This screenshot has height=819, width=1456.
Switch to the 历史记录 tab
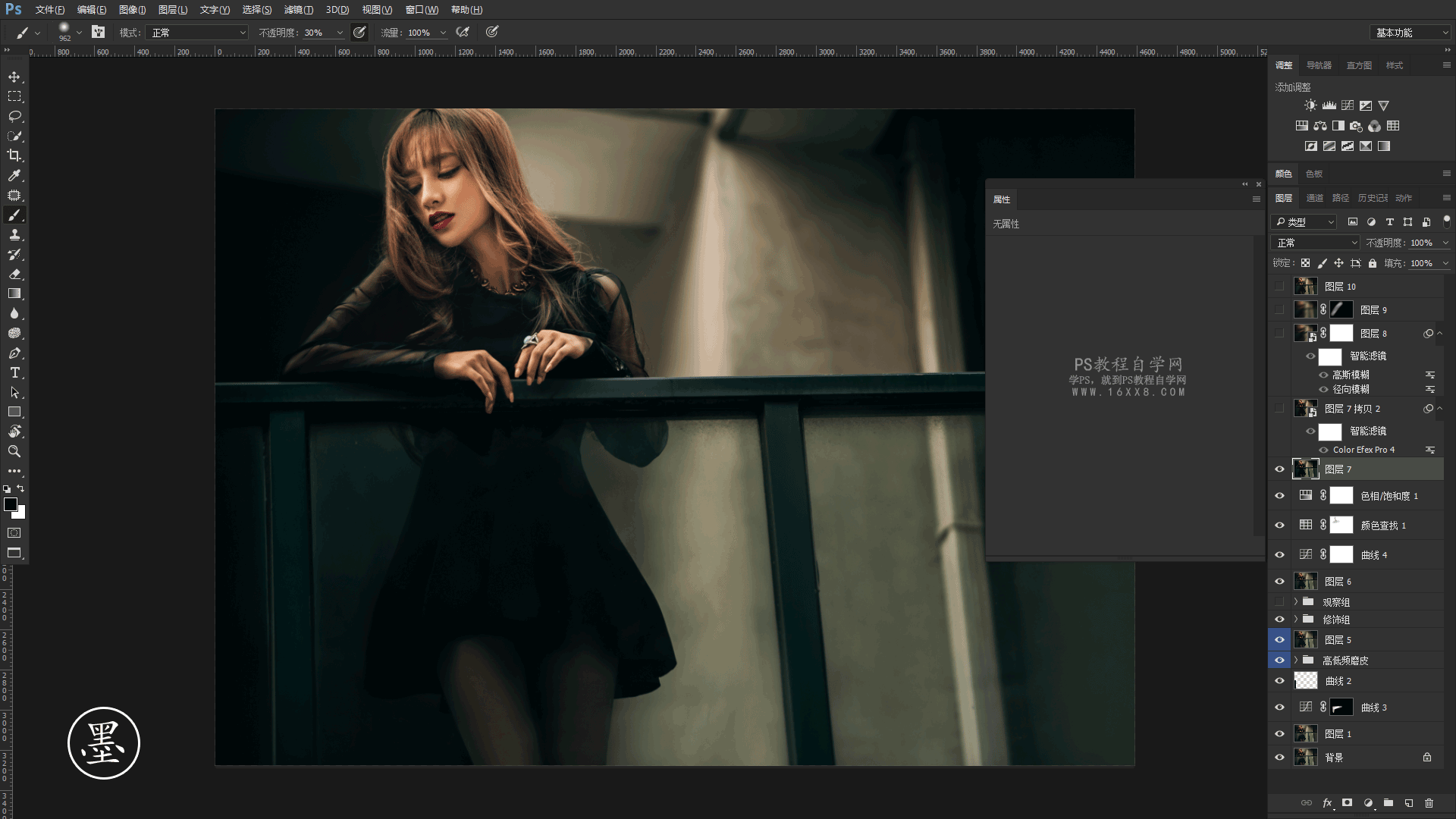[1372, 198]
